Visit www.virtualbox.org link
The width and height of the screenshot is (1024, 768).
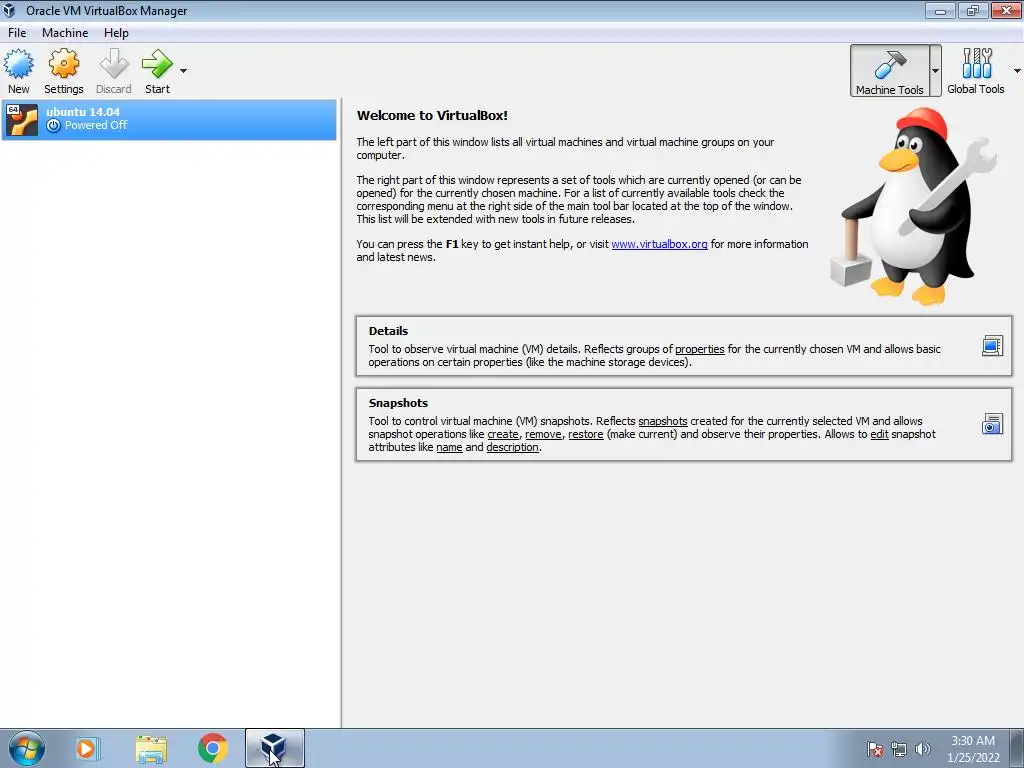(x=659, y=244)
